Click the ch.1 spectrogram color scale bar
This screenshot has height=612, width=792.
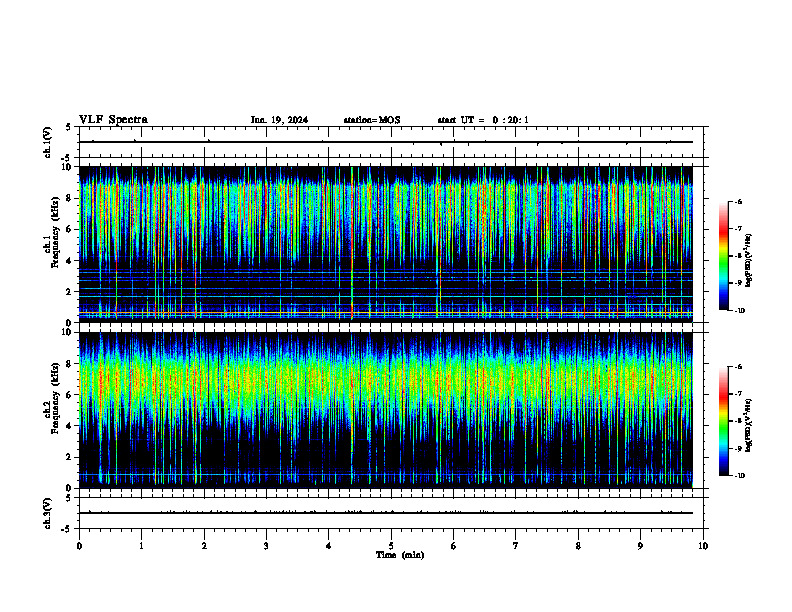pos(724,256)
